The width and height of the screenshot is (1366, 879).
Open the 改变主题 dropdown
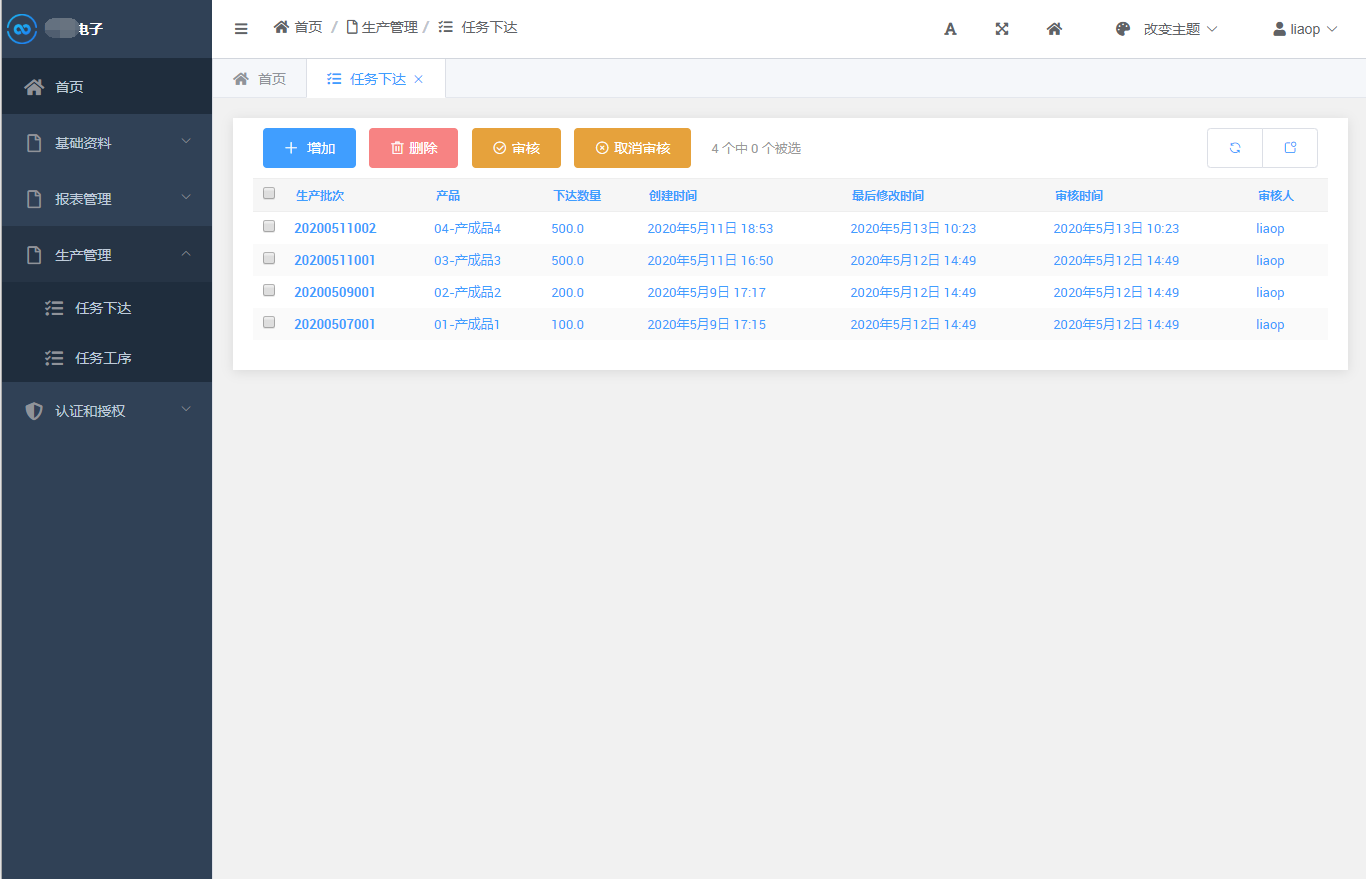[x=1166, y=29]
